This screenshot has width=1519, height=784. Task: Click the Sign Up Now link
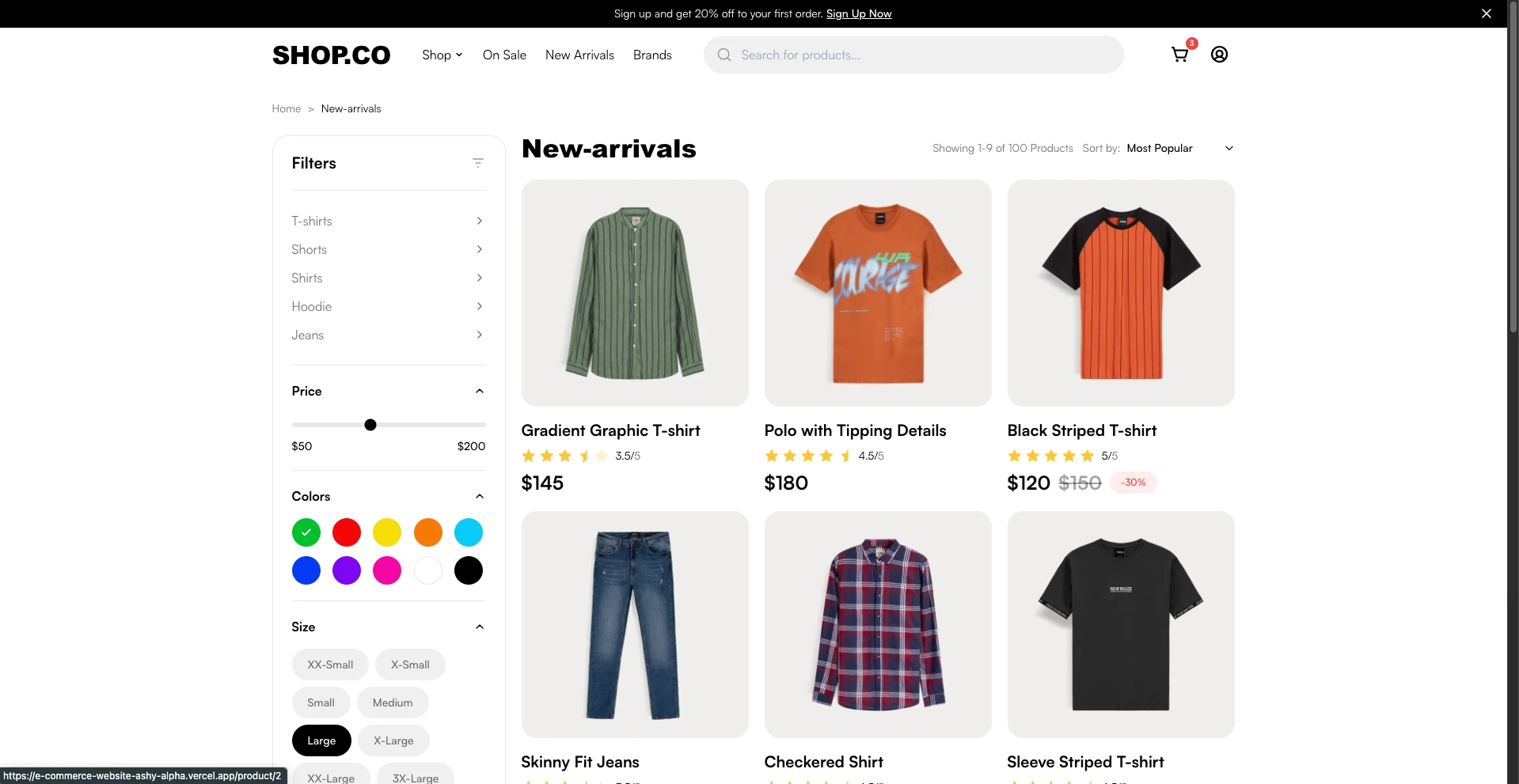coord(858,13)
